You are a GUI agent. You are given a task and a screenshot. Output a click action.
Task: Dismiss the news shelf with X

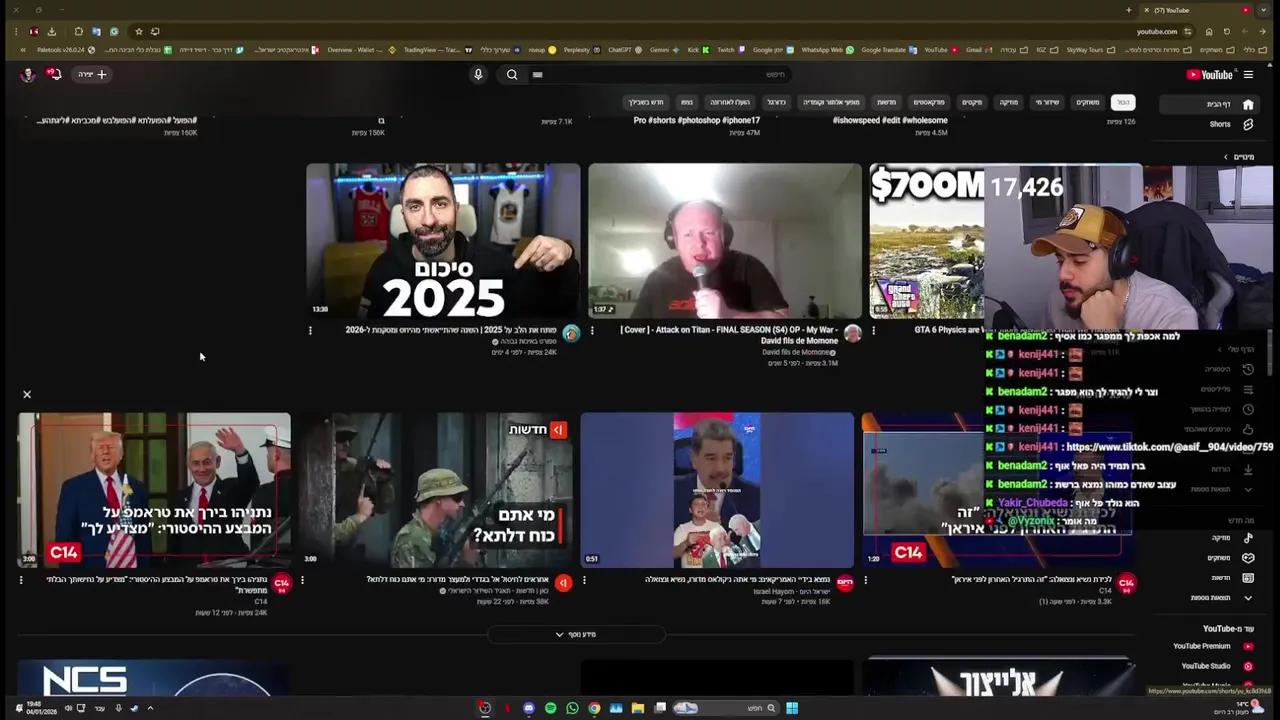(x=27, y=394)
